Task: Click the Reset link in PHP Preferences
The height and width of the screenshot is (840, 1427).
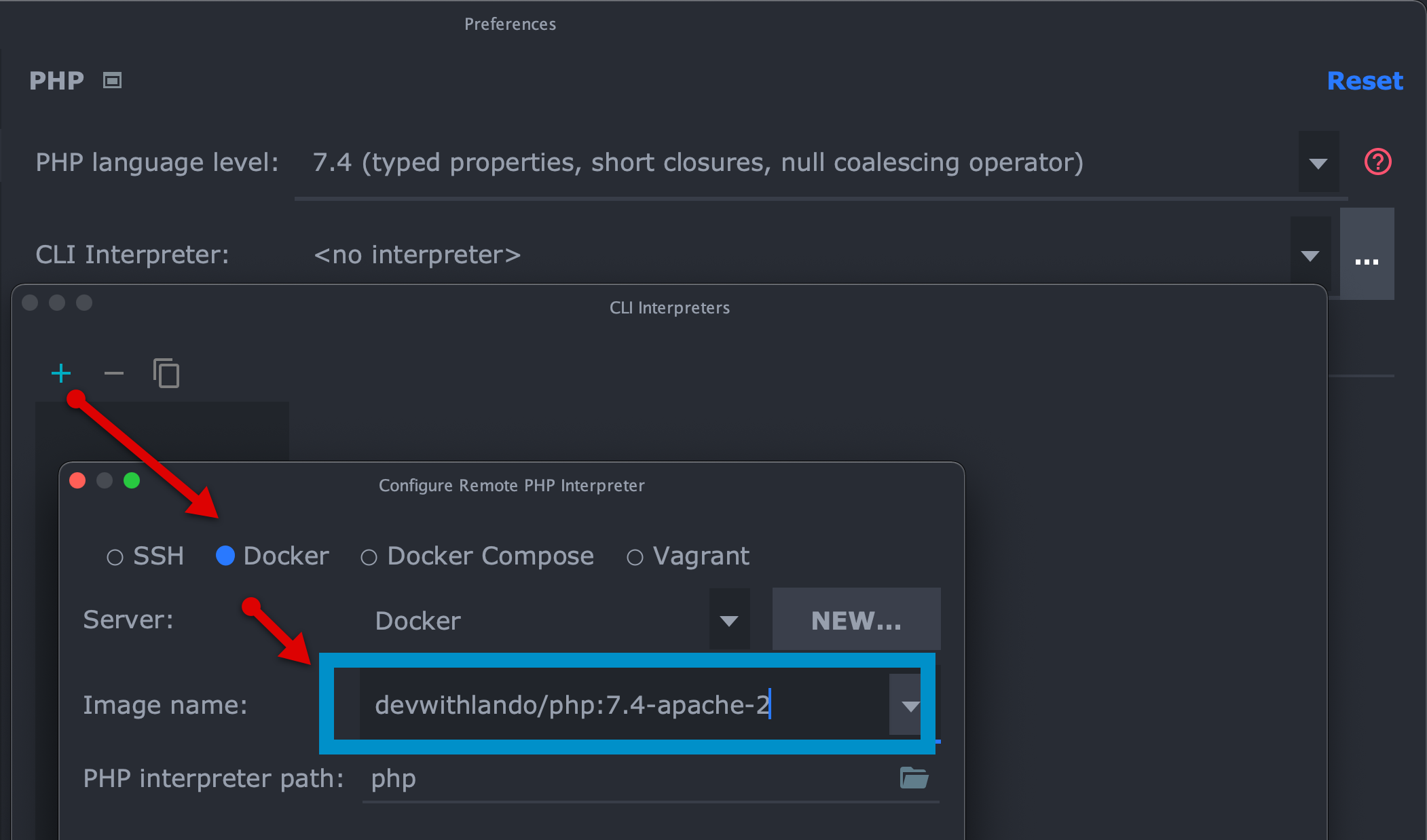Action: tap(1381, 81)
